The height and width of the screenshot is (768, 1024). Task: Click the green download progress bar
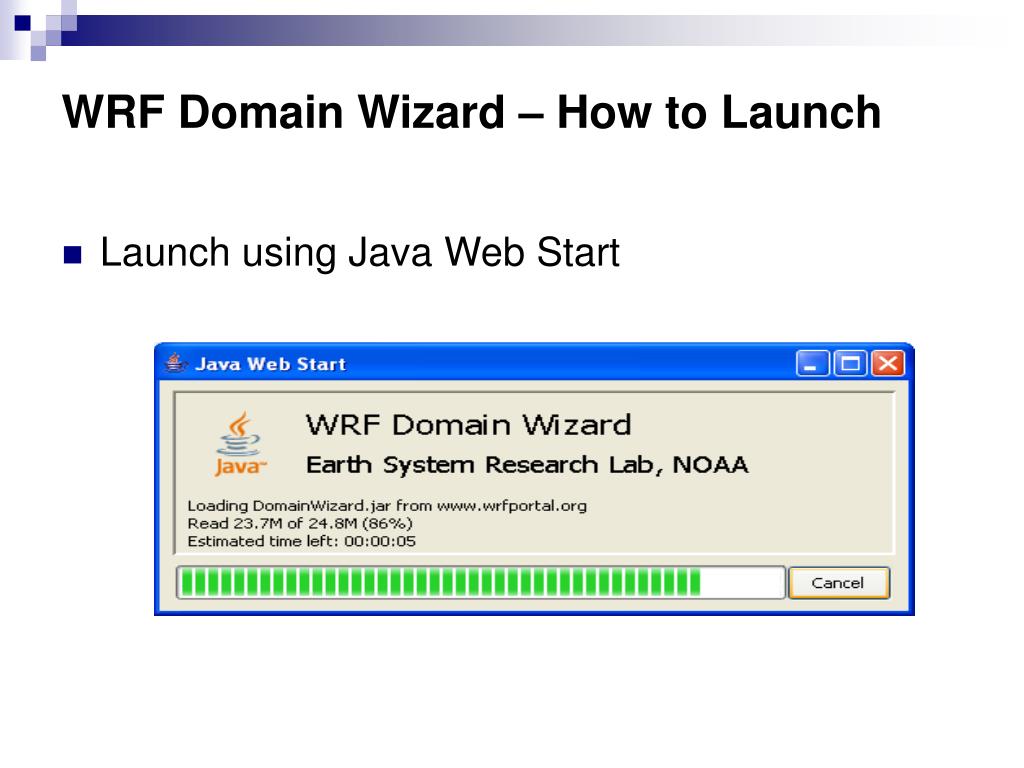click(480, 583)
